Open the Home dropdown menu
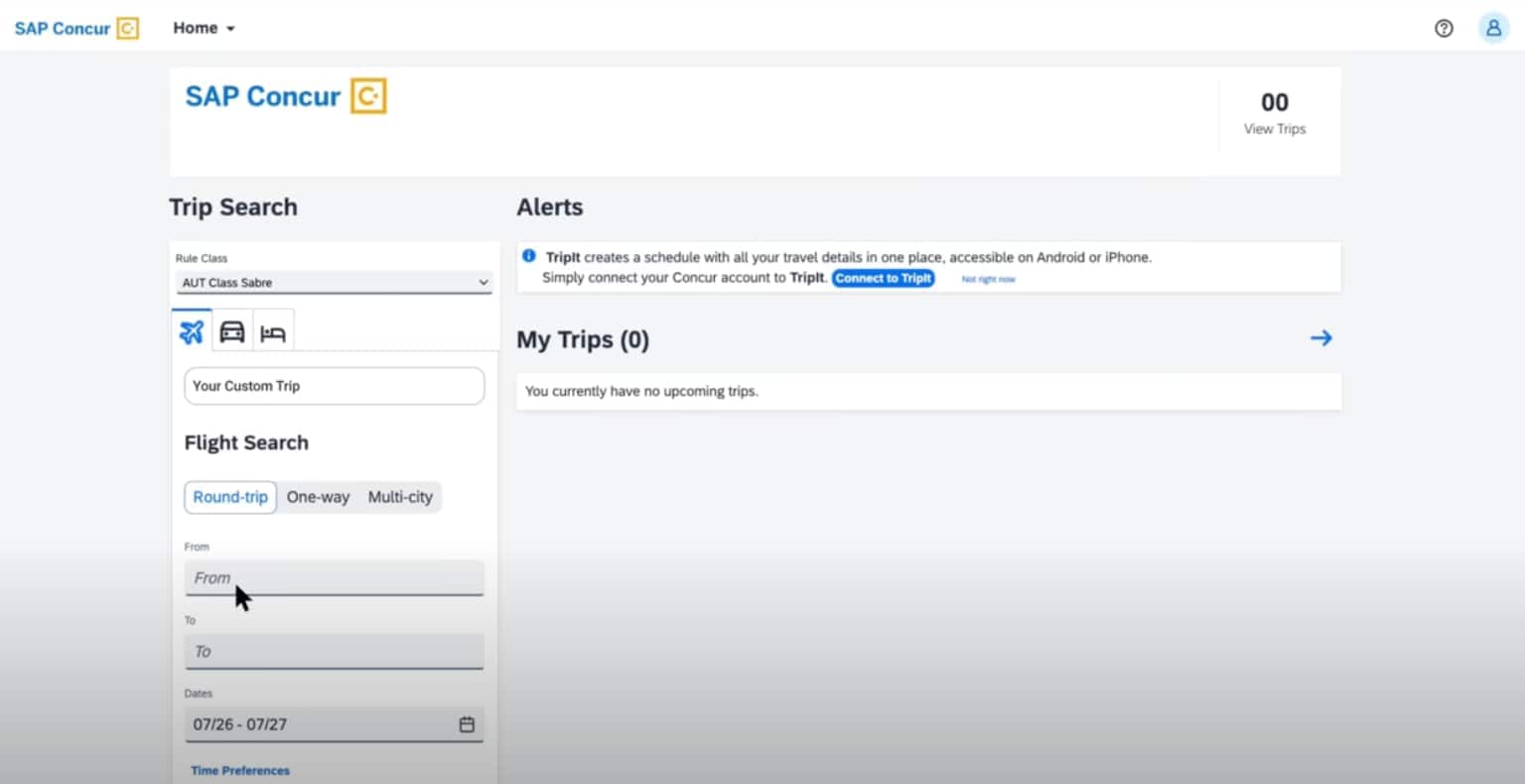The width and height of the screenshot is (1525, 784). click(204, 28)
